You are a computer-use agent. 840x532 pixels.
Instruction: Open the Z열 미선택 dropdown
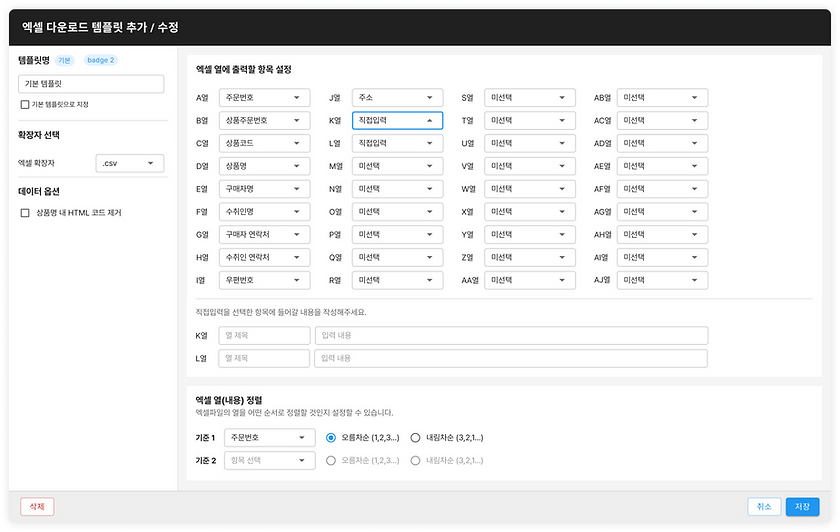pyautogui.click(x=530, y=258)
